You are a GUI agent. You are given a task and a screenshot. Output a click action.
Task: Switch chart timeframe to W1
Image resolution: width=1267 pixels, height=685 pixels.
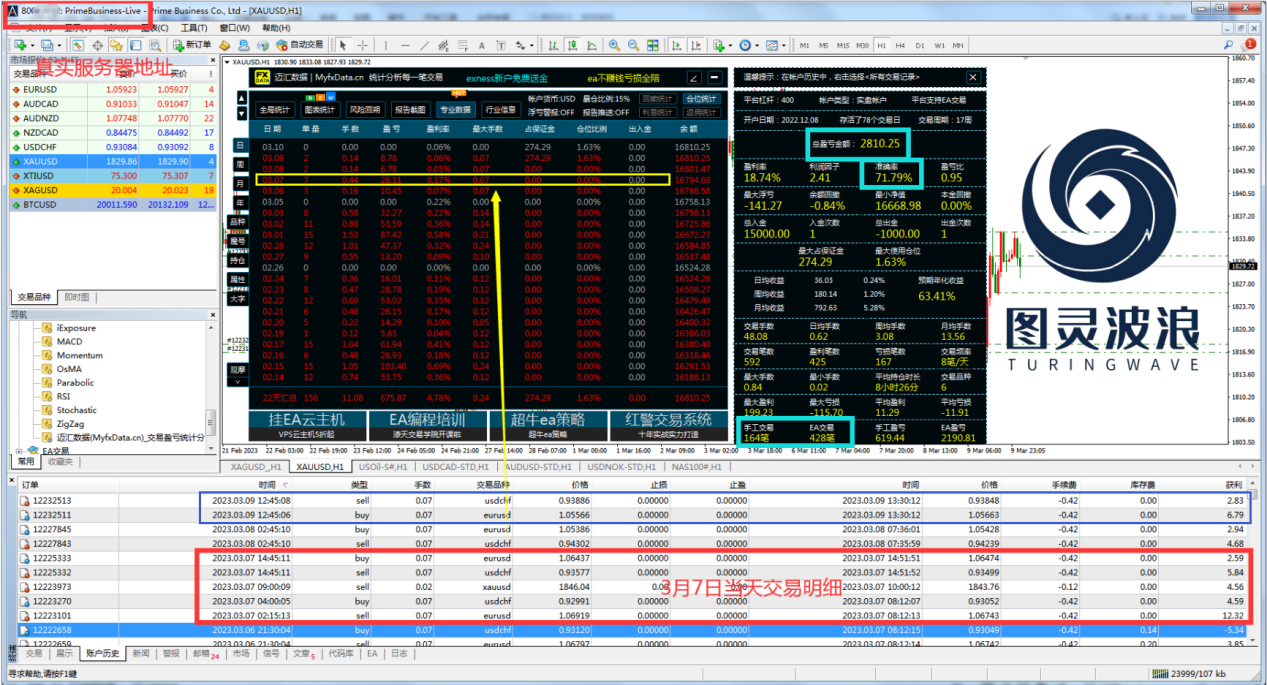coord(940,45)
